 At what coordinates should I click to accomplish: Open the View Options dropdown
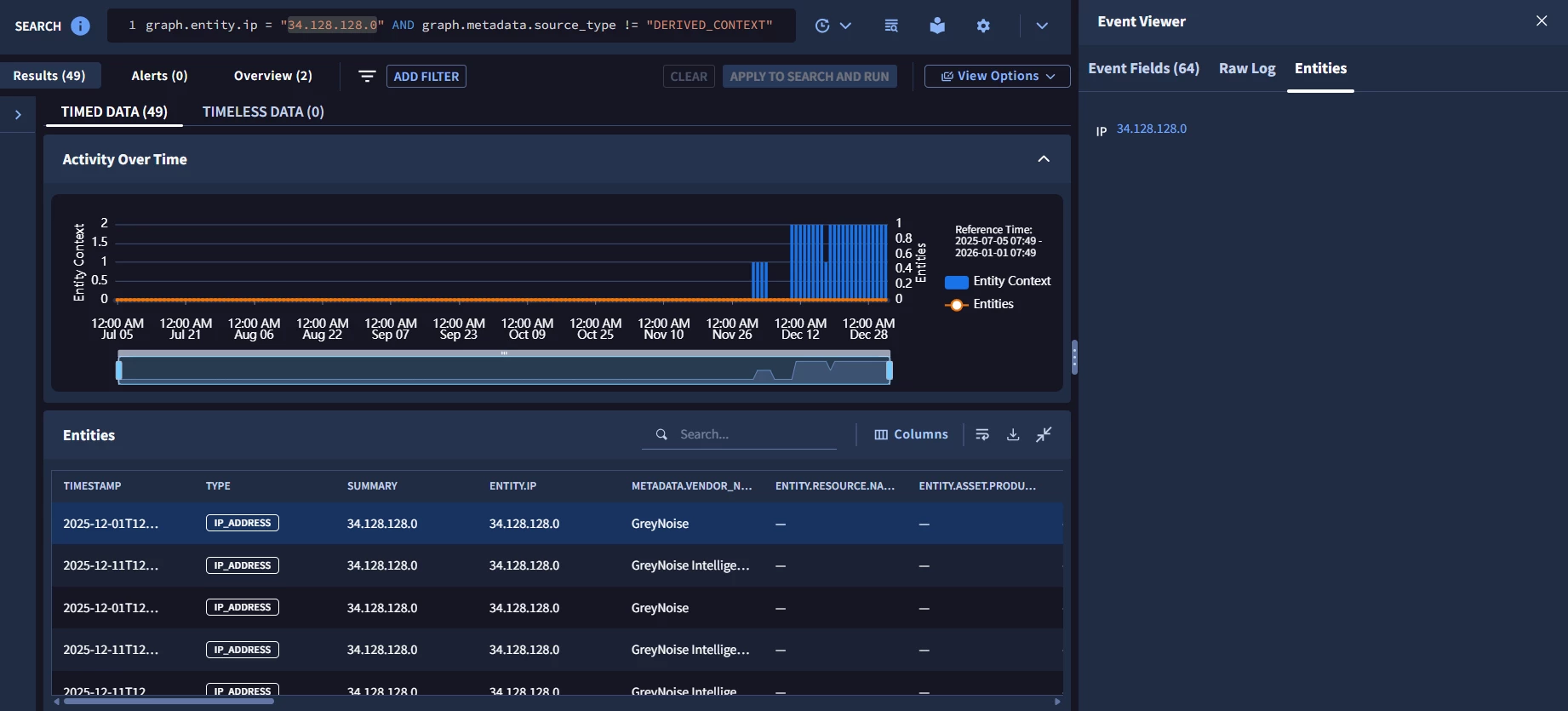pyautogui.click(x=998, y=76)
